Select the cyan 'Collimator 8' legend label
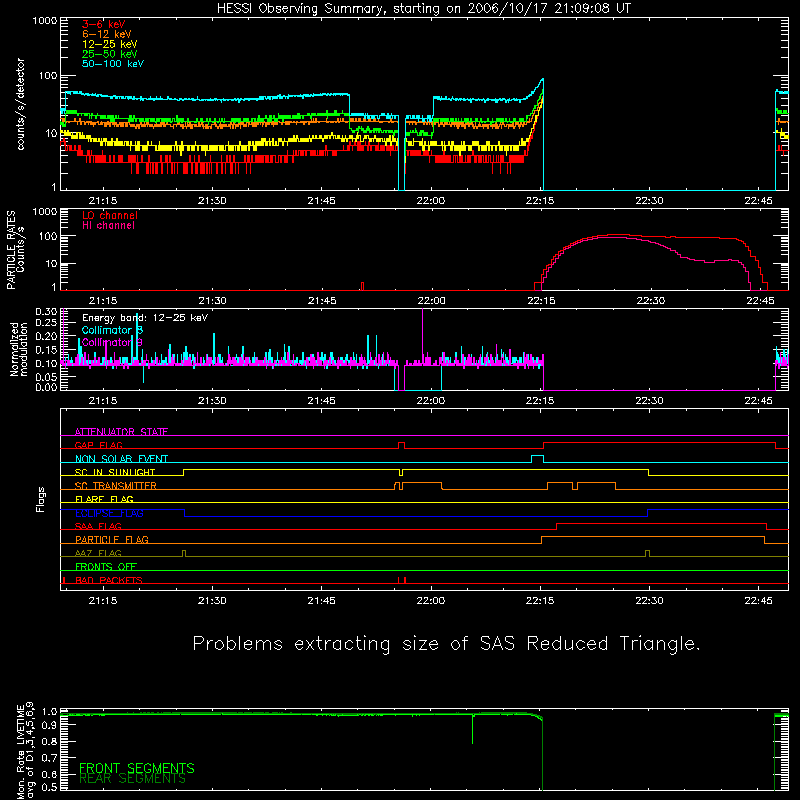 click(112, 330)
